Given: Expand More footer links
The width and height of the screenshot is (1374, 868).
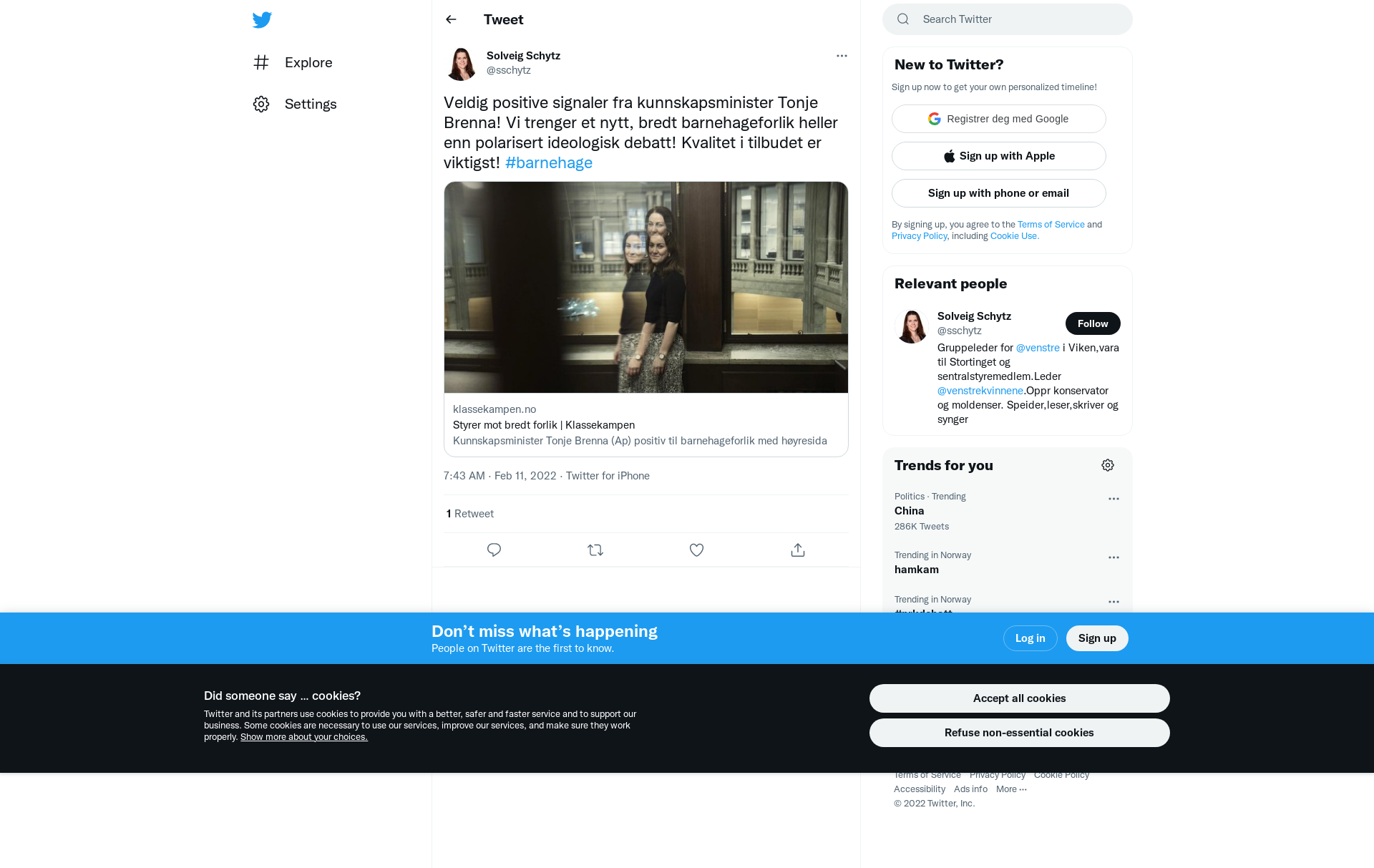Looking at the screenshot, I should coord(1011,789).
